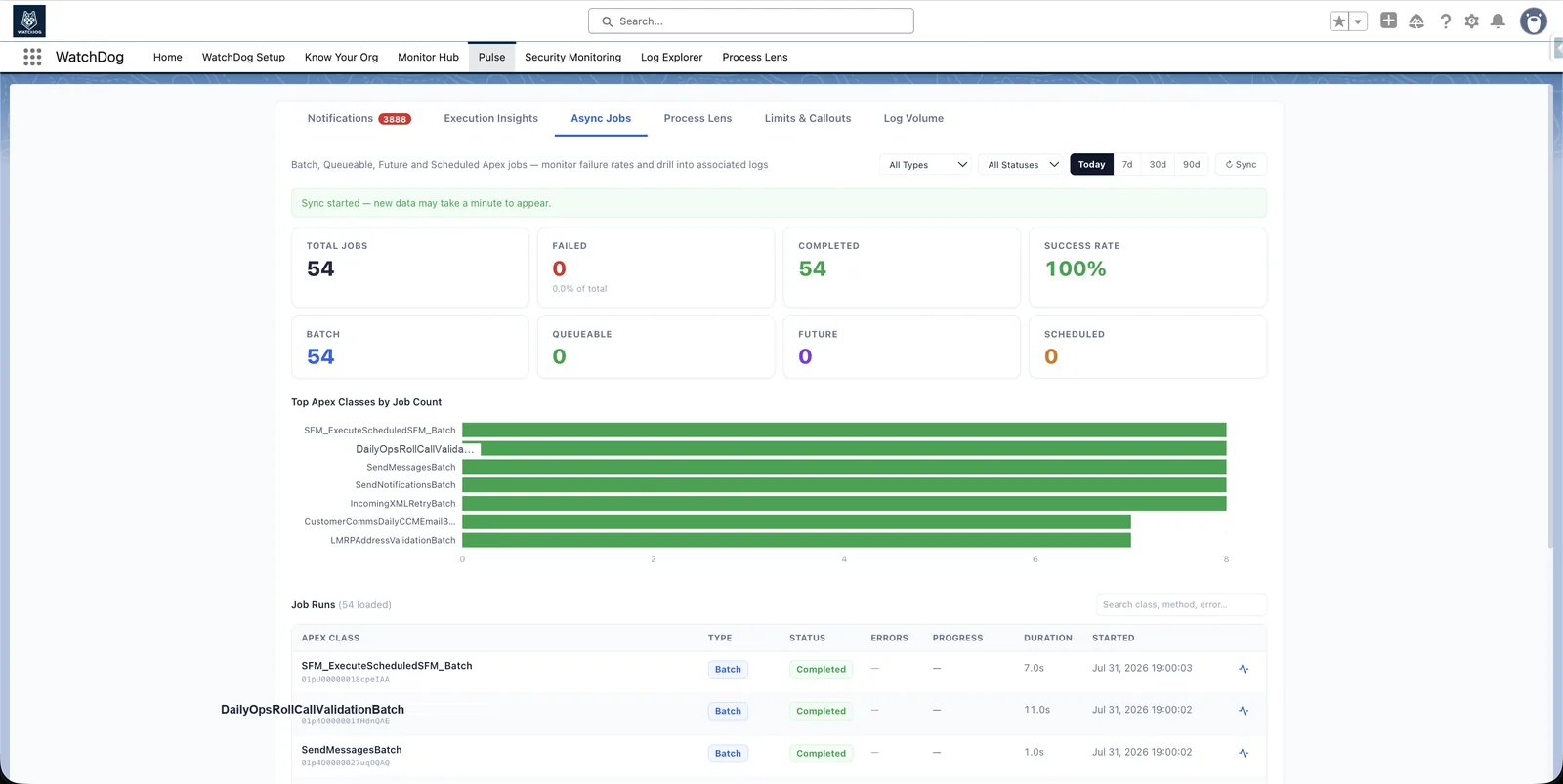The image size is (1563, 784).
Task: Click the IncomingXMLRetryBatch chart bar
Action: click(x=844, y=504)
